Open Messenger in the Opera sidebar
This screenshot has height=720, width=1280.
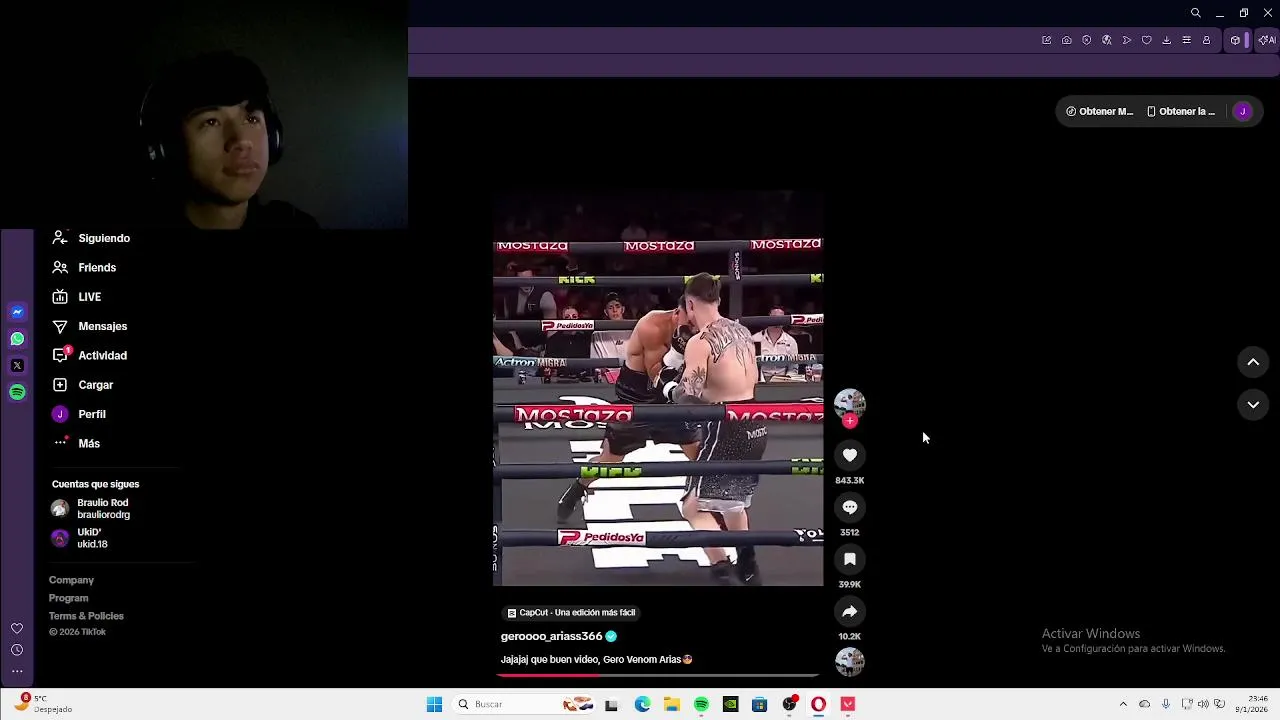tap(17, 312)
